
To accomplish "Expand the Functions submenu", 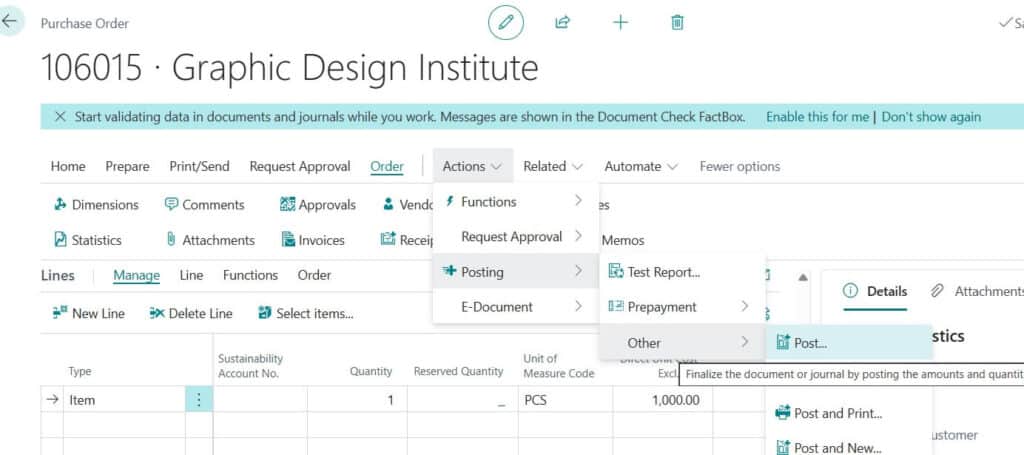I will pos(515,201).
